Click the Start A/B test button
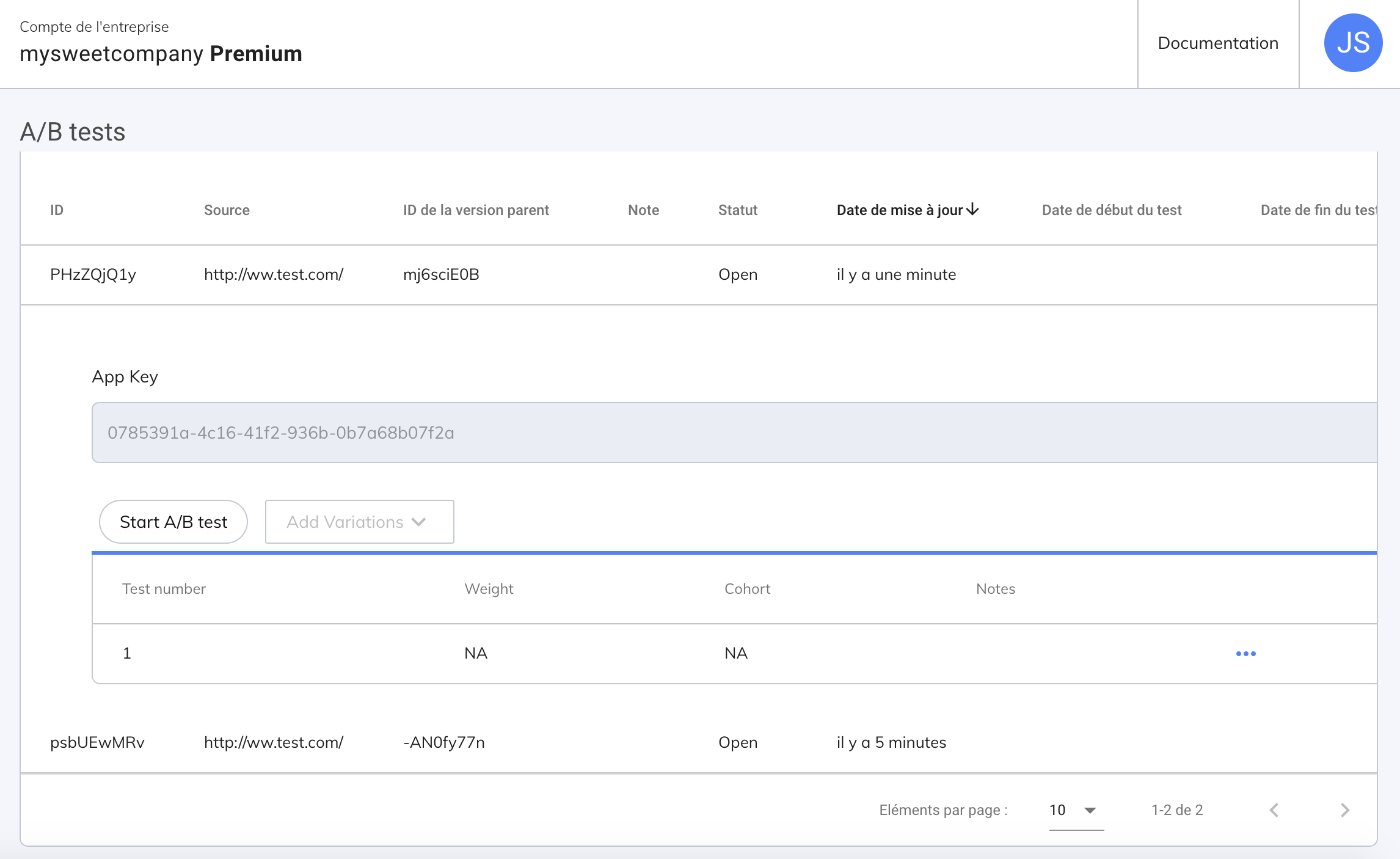Viewport: 1400px width, 859px height. click(173, 522)
